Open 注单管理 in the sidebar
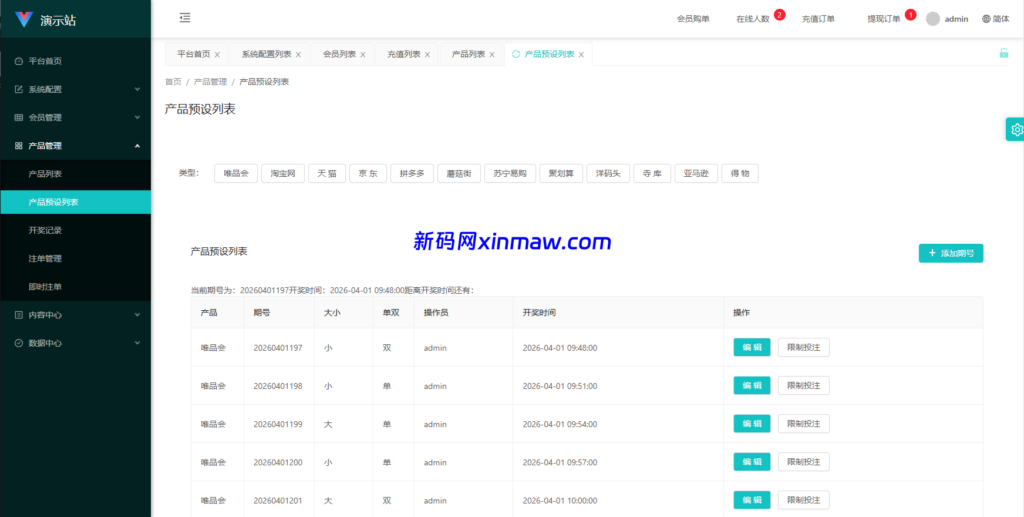This screenshot has height=517, width=1024. click(x=76, y=258)
